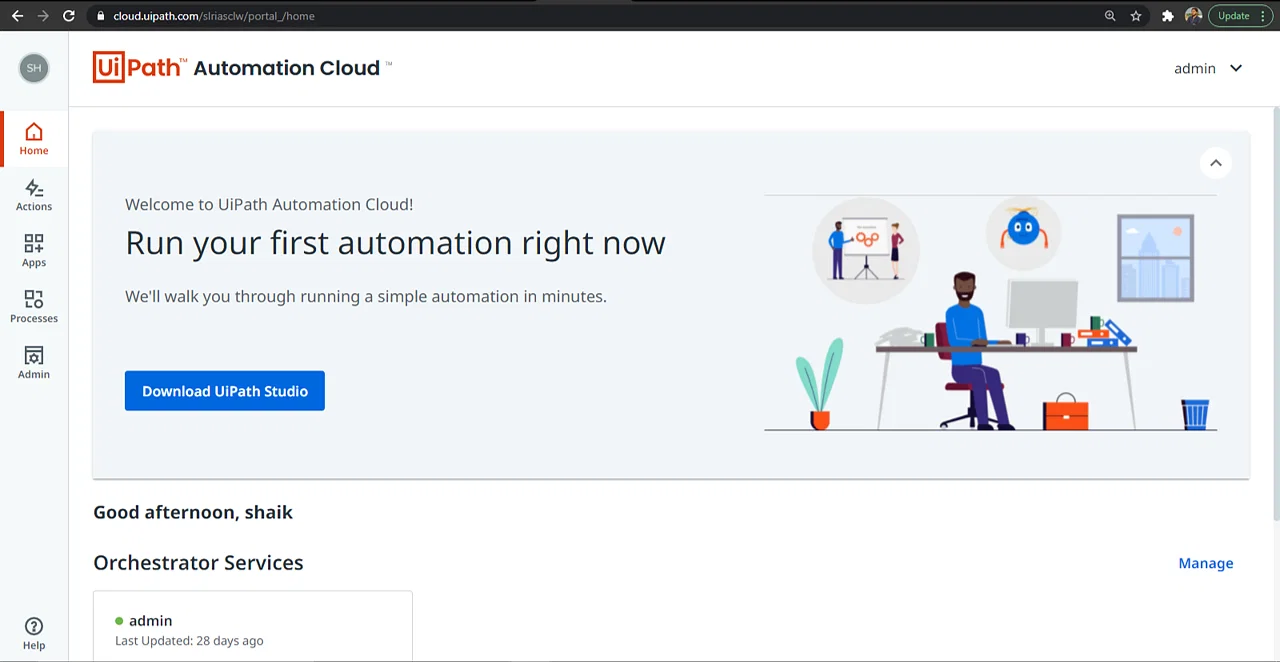Image resolution: width=1280 pixels, height=662 pixels.
Task: Open the admin account dropdown
Action: pyautogui.click(x=1209, y=68)
